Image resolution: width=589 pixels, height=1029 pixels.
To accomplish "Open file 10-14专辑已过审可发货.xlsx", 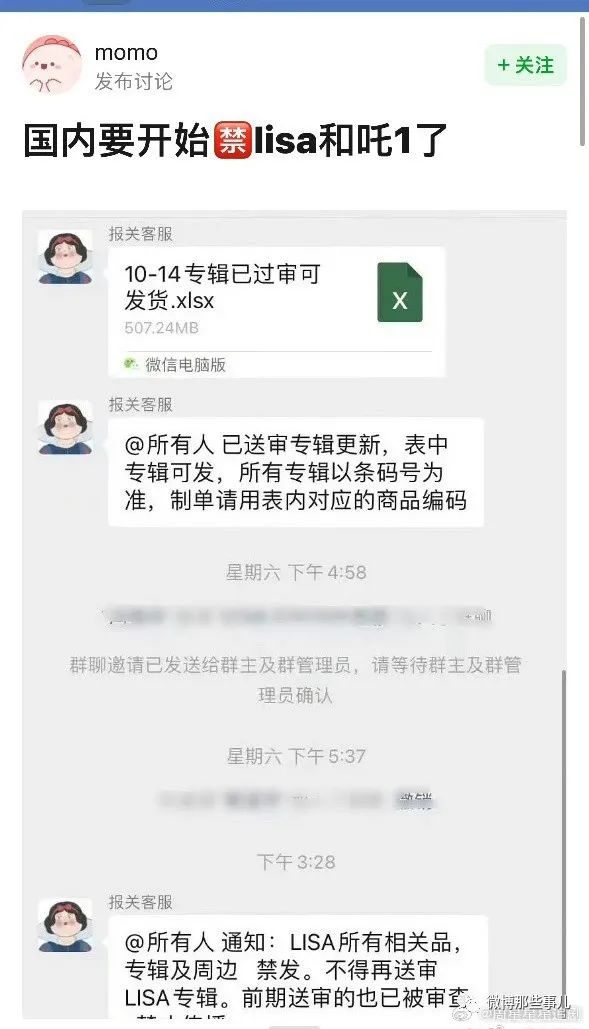I will [x=276, y=311].
